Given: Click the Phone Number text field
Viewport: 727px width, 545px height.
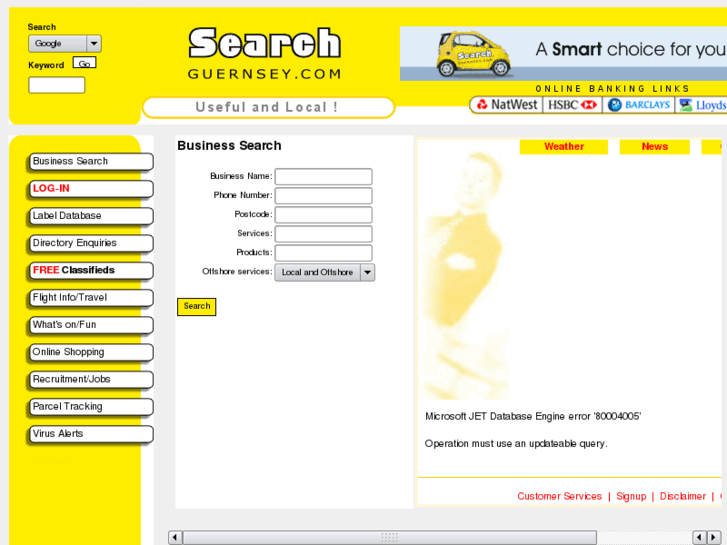Looking at the screenshot, I should pyautogui.click(x=324, y=196).
